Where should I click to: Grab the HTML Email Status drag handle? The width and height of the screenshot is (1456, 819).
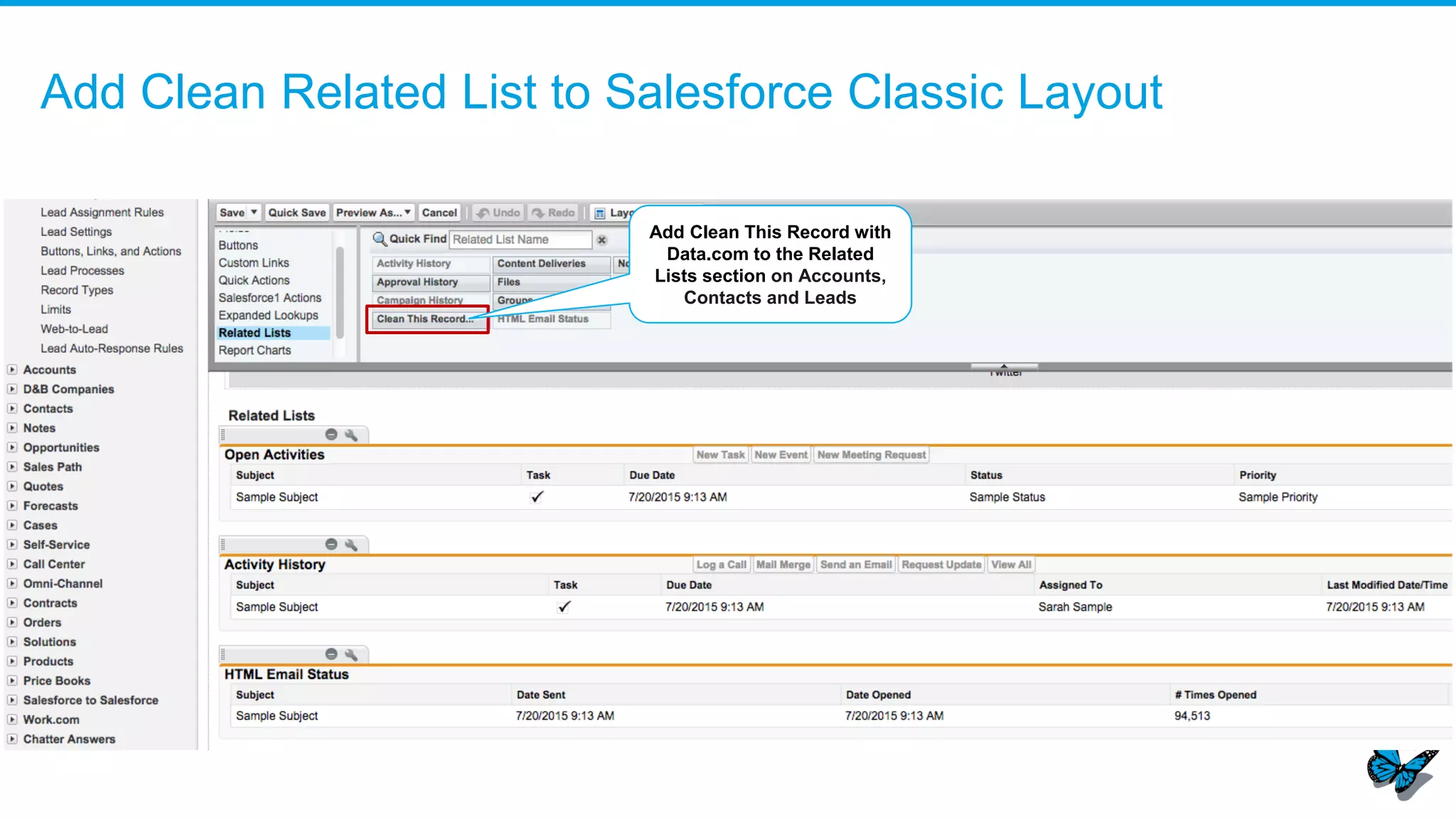[223, 654]
